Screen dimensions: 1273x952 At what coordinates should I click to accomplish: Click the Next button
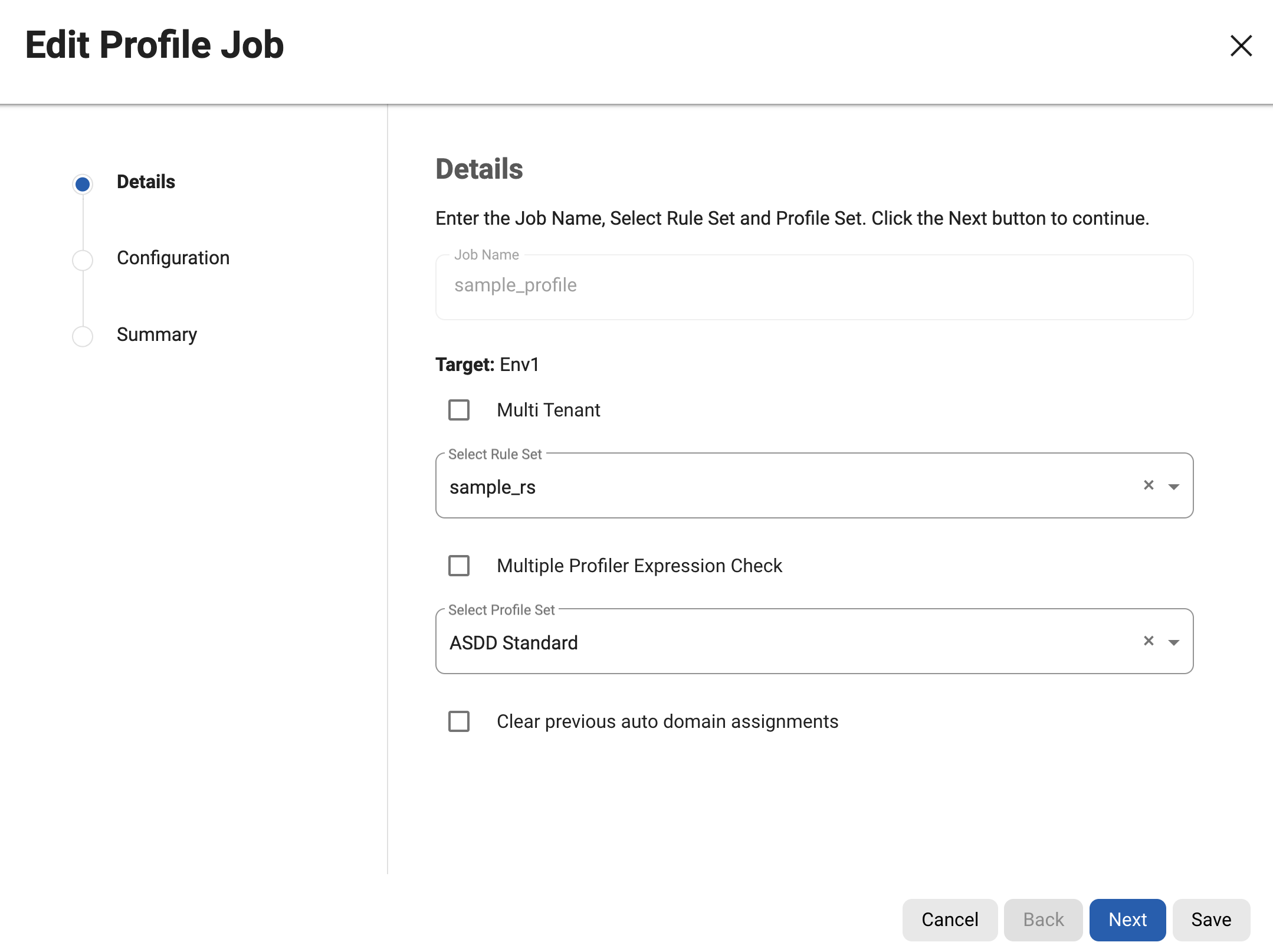click(1127, 919)
